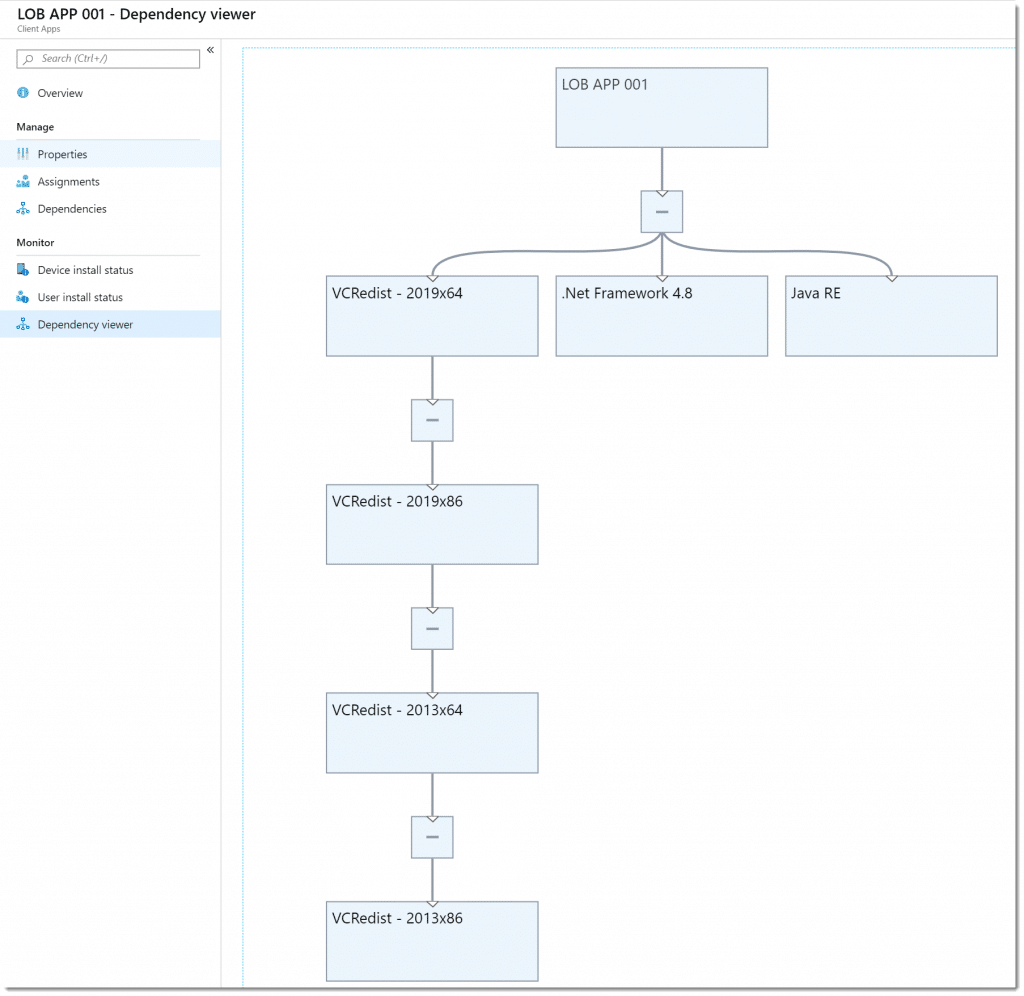Click the Dependencies tree icon
This screenshot has width=1024, height=996.
coord(23,209)
